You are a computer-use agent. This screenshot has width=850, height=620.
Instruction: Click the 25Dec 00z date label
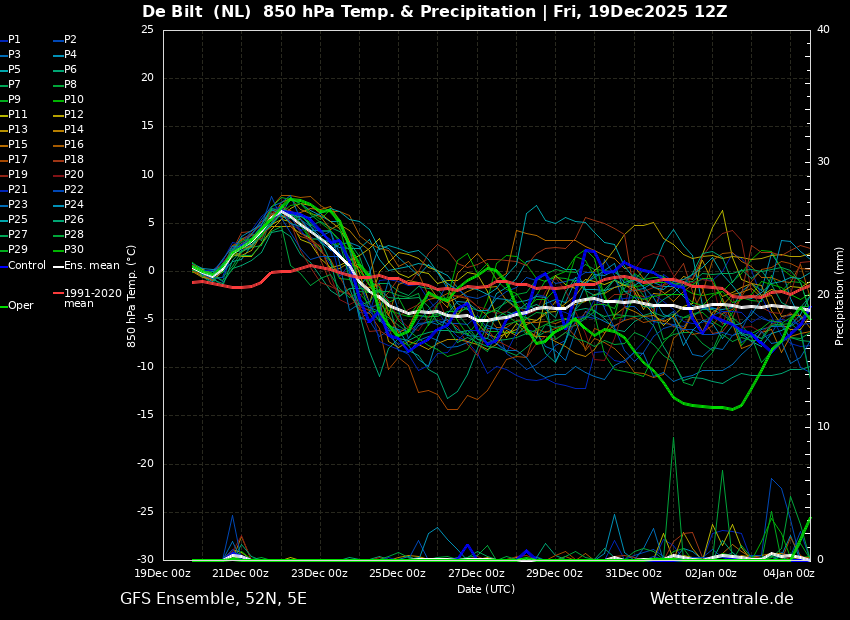click(x=398, y=573)
